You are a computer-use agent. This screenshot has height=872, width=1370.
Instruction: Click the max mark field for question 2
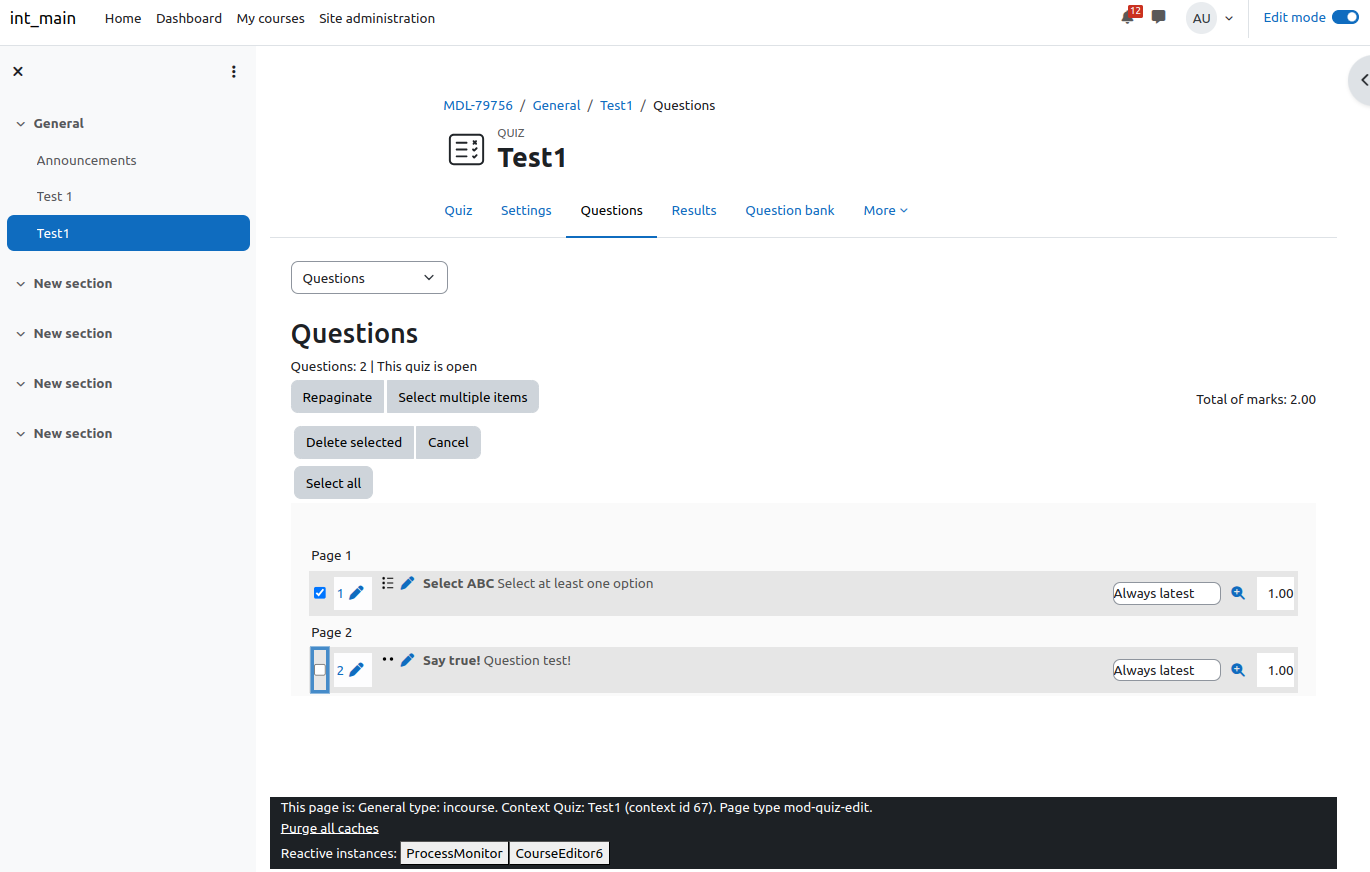(x=1277, y=670)
